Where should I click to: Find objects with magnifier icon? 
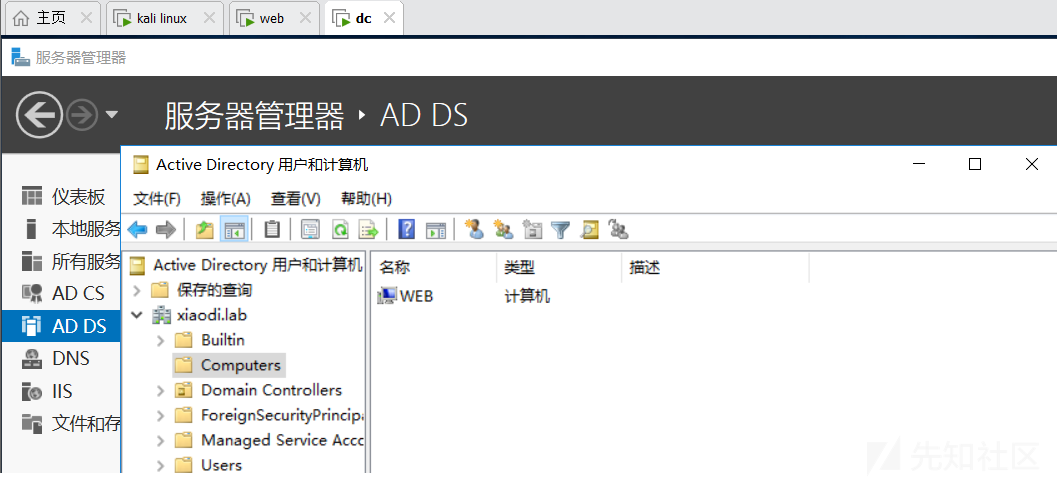590,230
